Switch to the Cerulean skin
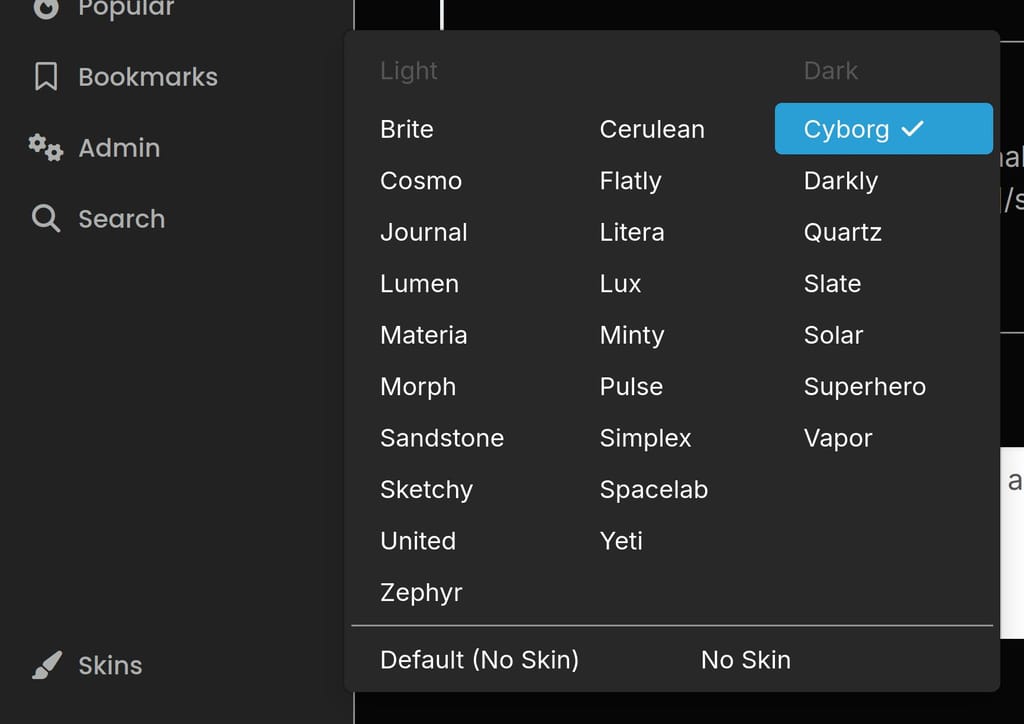Image resolution: width=1024 pixels, height=724 pixels. coord(651,129)
